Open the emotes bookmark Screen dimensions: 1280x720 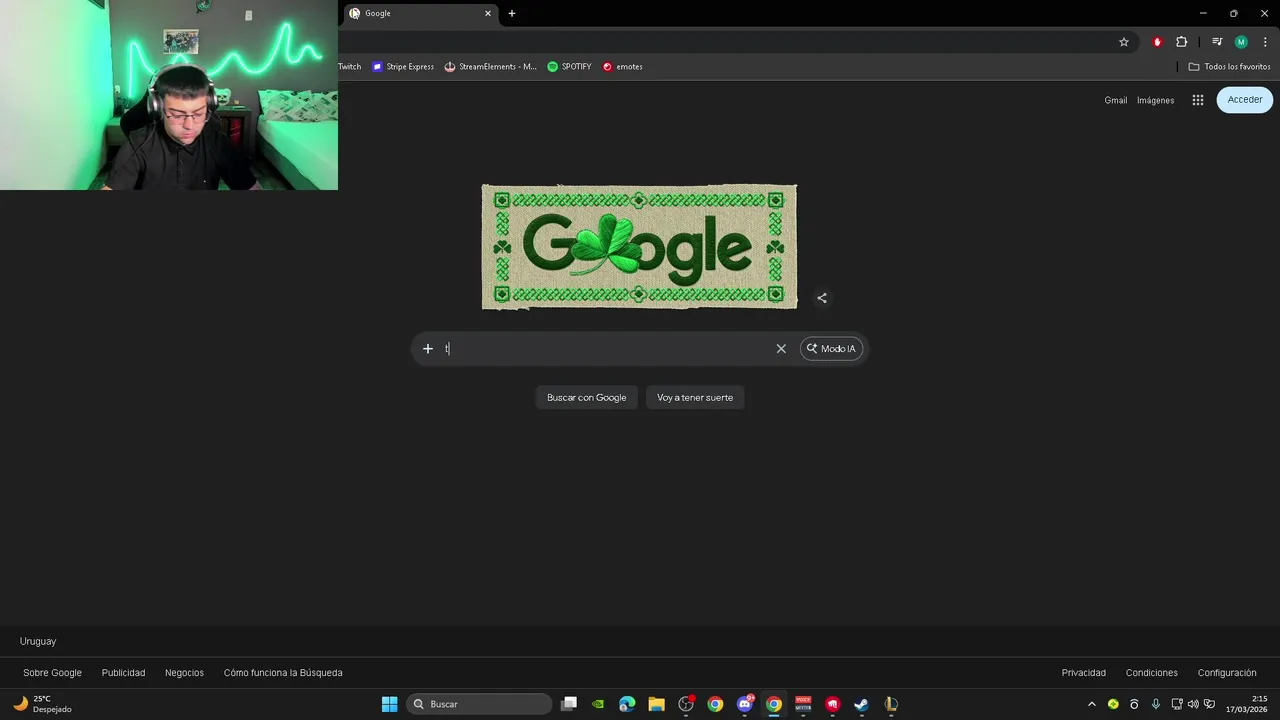click(622, 67)
